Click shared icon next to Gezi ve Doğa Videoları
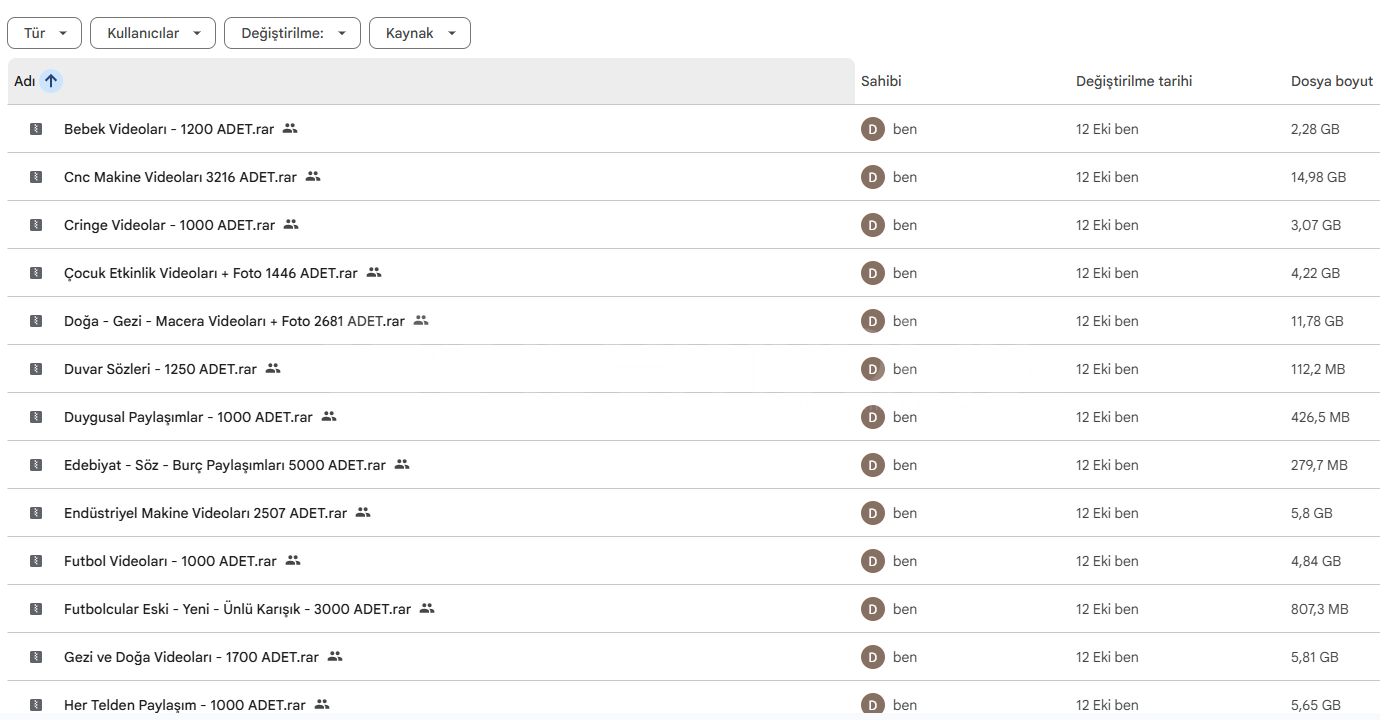 (x=335, y=656)
